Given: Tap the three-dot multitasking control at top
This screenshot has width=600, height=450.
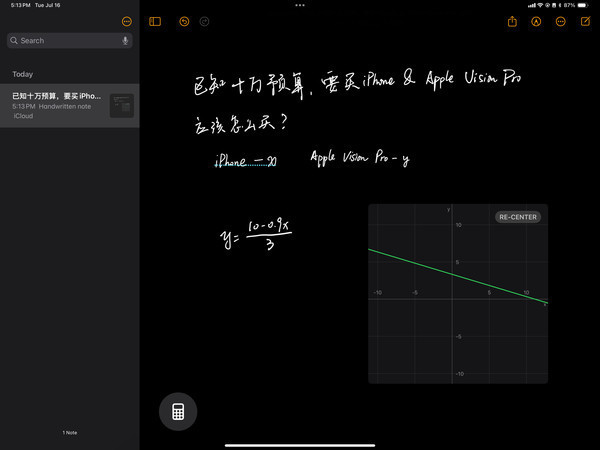Looking at the screenshot, I should tap(300, 5).
